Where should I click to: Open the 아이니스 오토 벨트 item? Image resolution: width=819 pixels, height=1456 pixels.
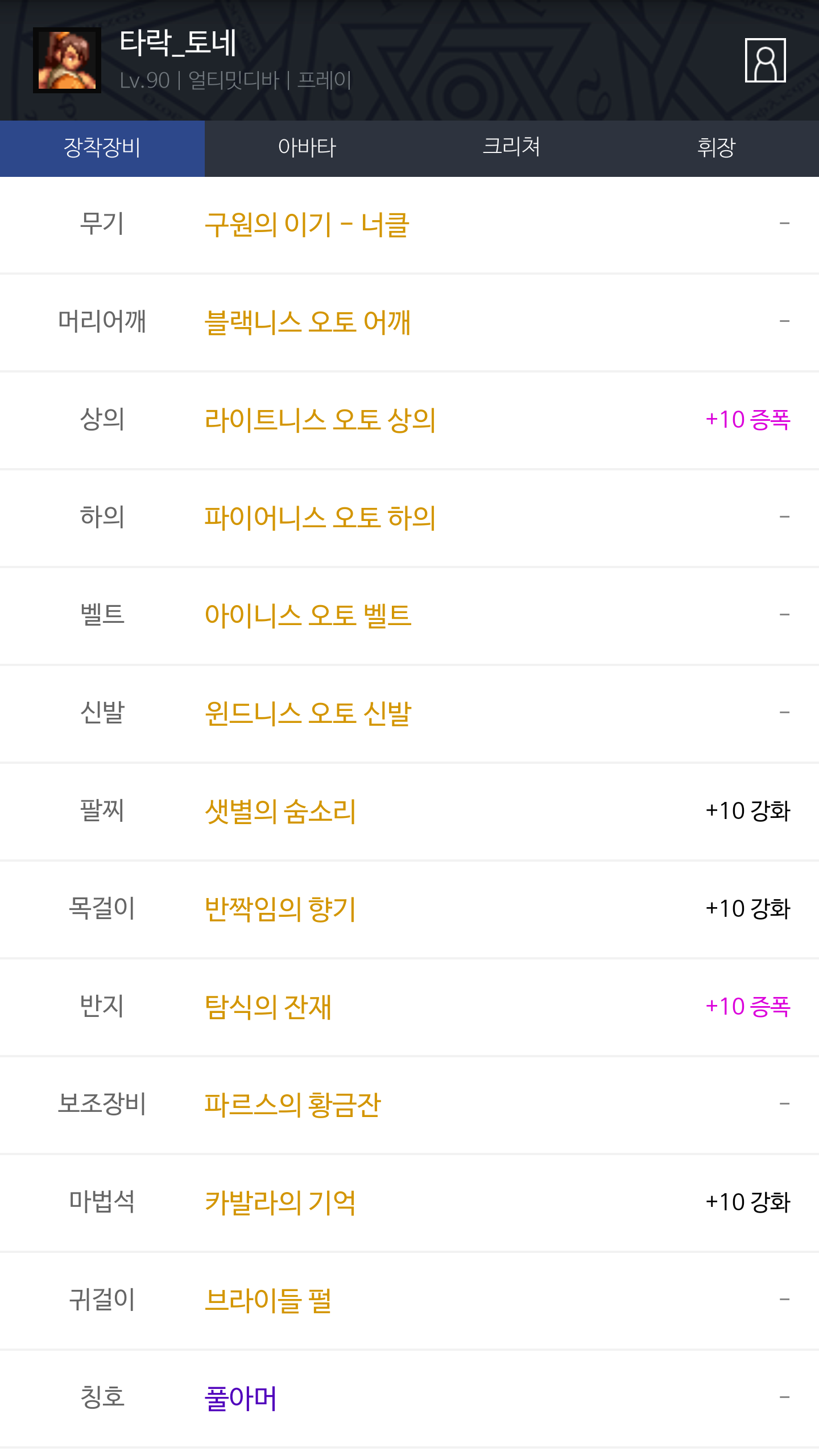point(308,616)
